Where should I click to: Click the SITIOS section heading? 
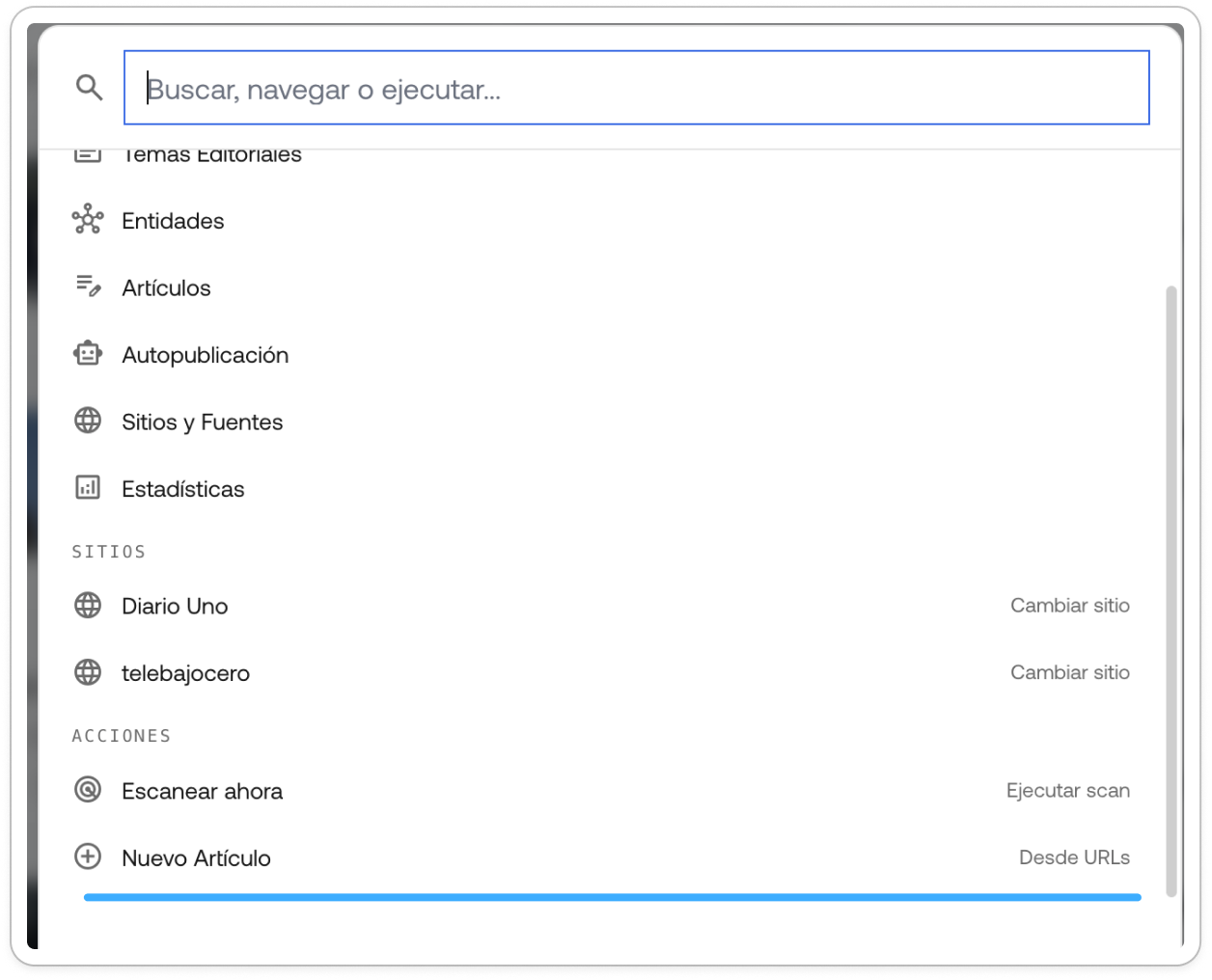109,552
